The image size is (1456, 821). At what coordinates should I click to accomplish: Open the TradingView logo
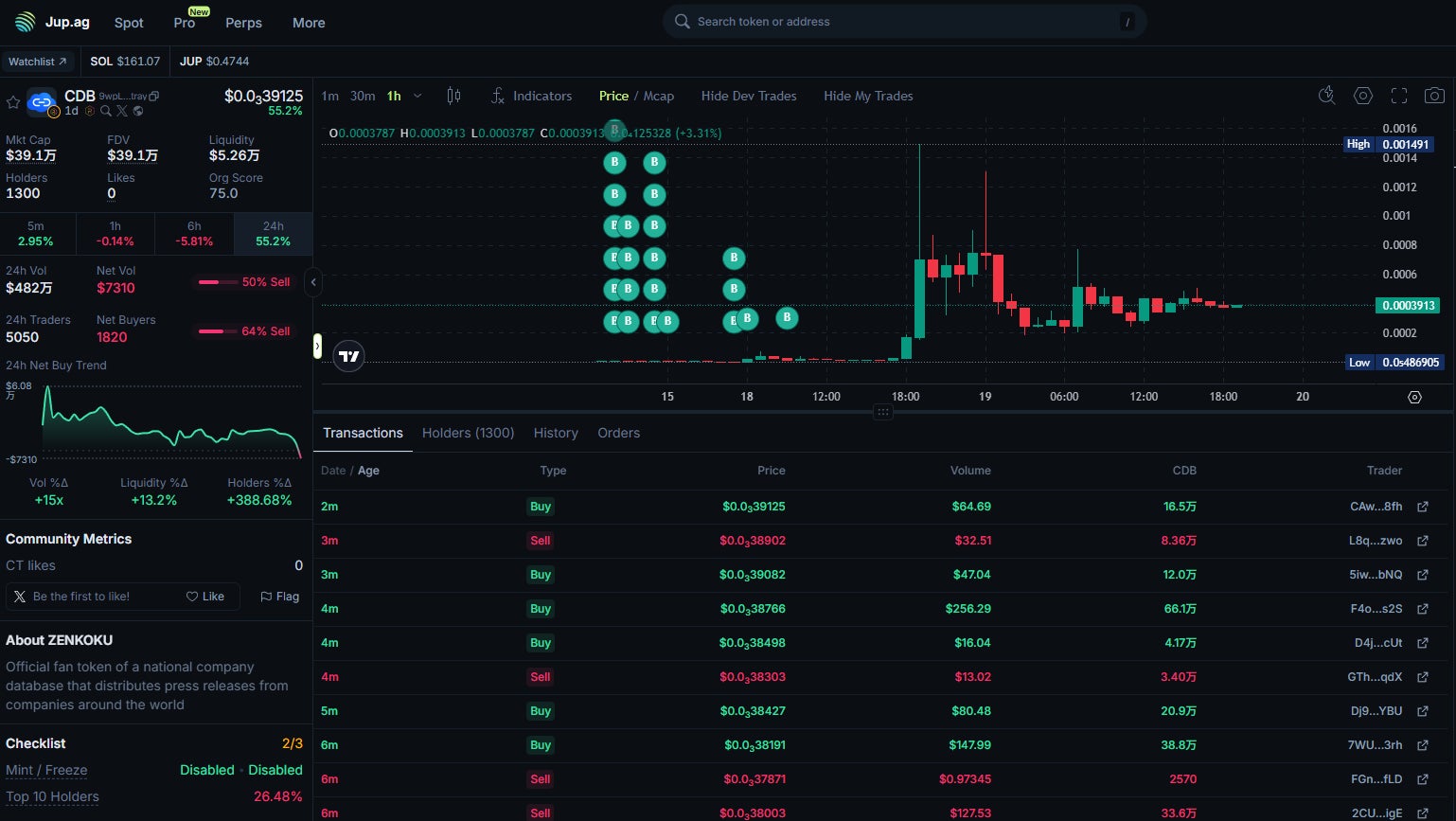pos(349,356)
